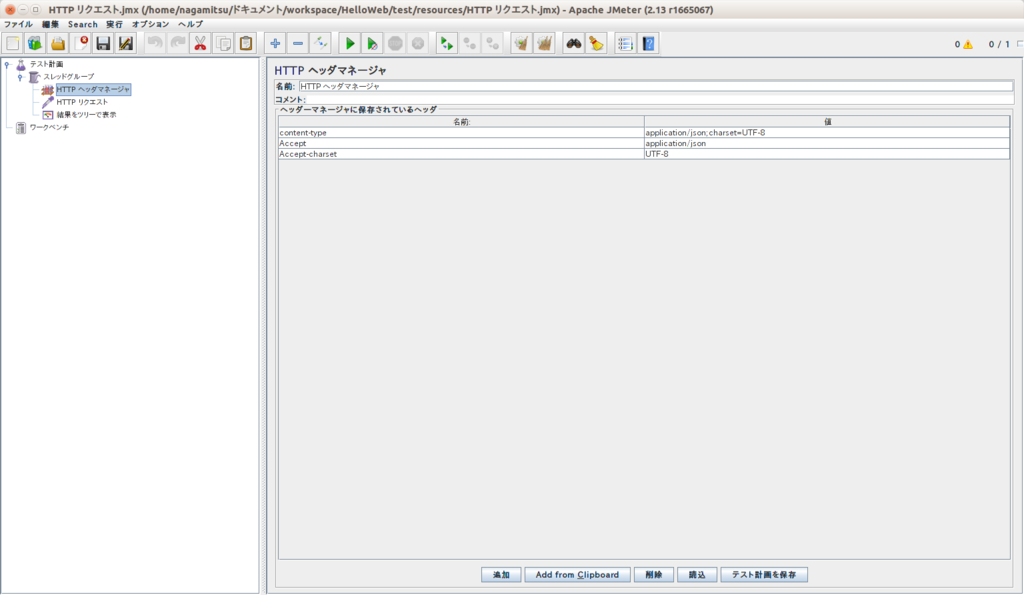Image resolution: width=1024 pixels, height=595 pixels.
Task: Click the 値 column header in headers table
Action: (x=827, y=121)
